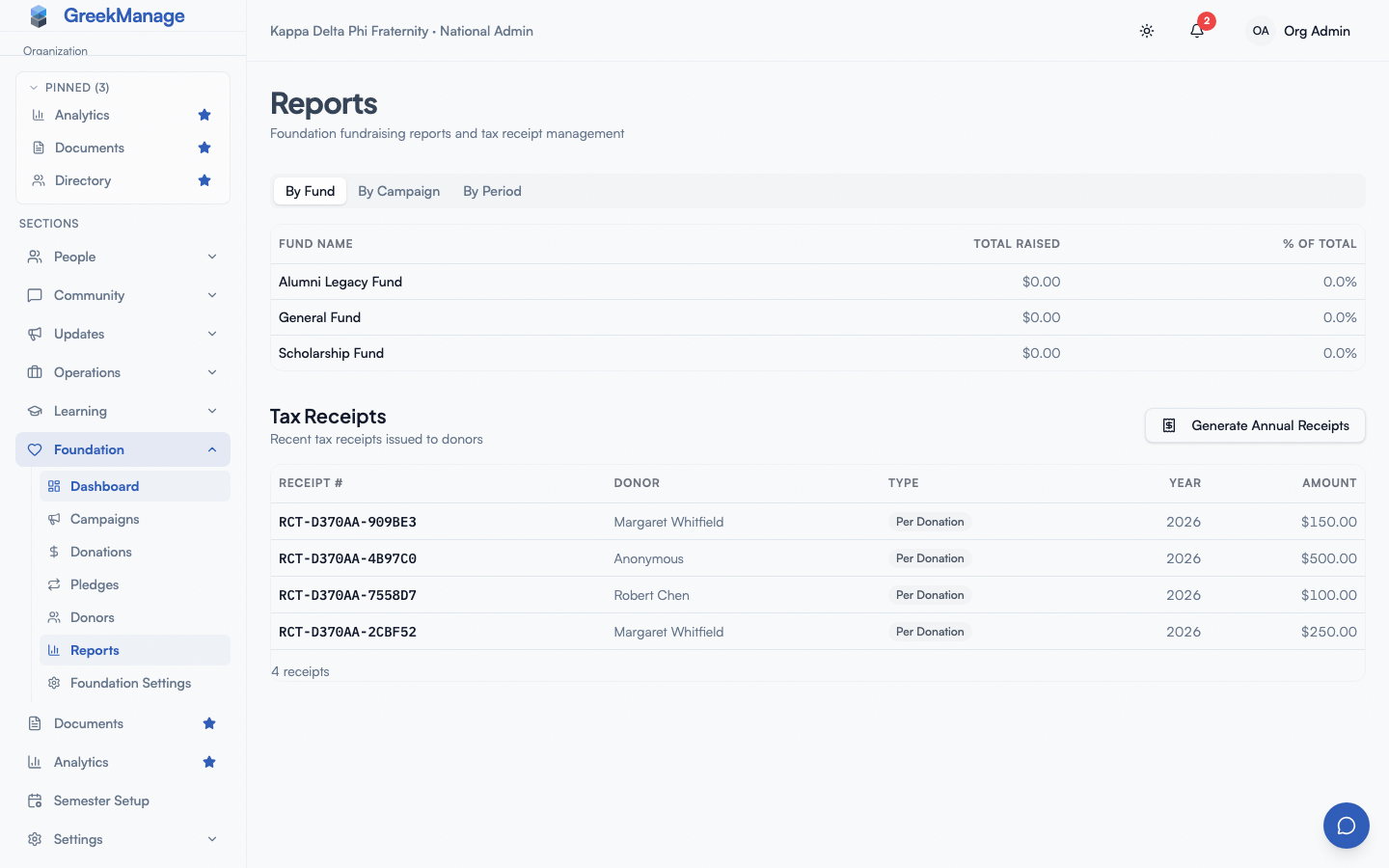Toggle star beside Documents in Sections

(x=209, y=723)
